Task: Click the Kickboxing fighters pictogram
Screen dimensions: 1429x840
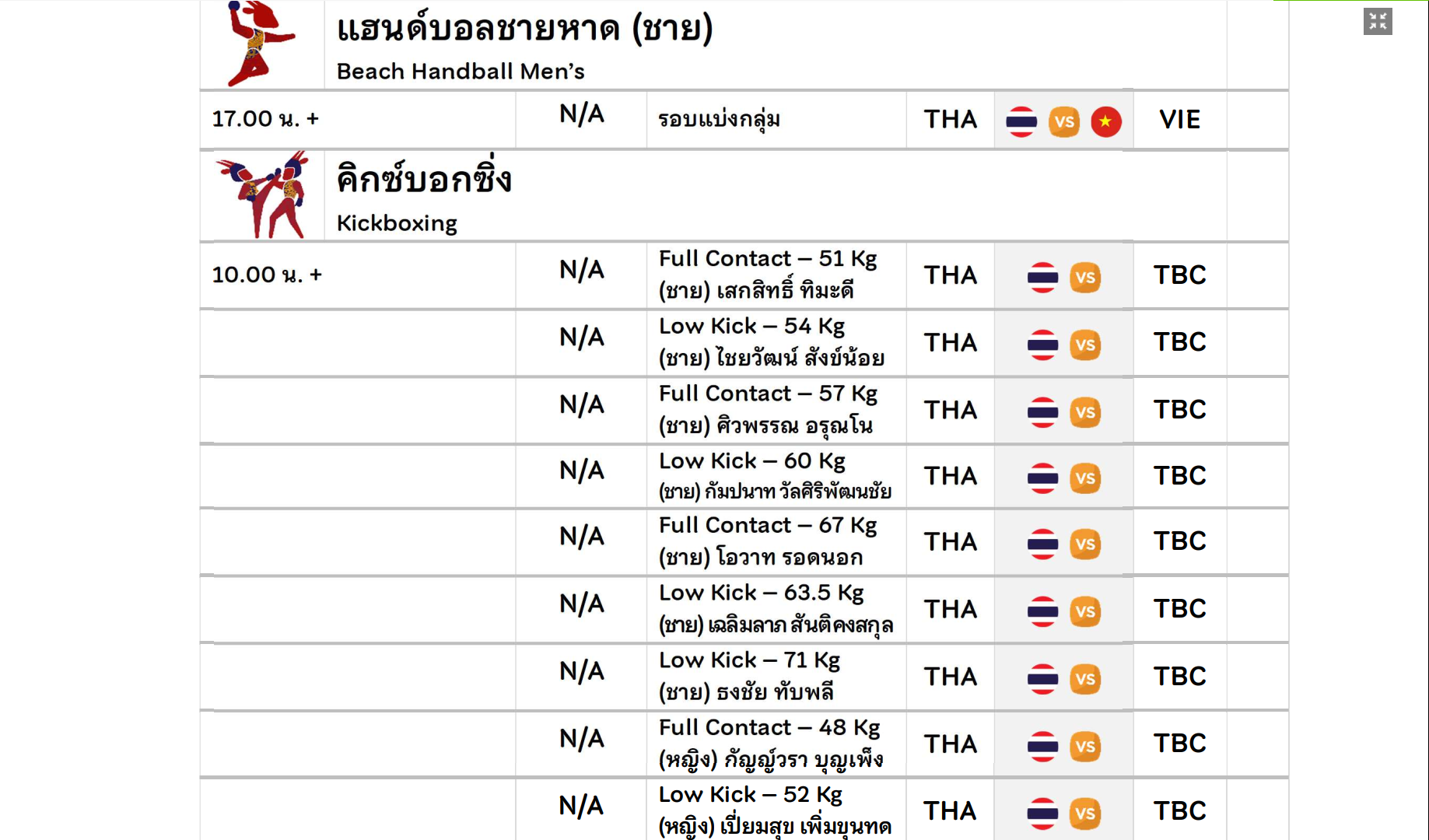Action: (264, 195)
